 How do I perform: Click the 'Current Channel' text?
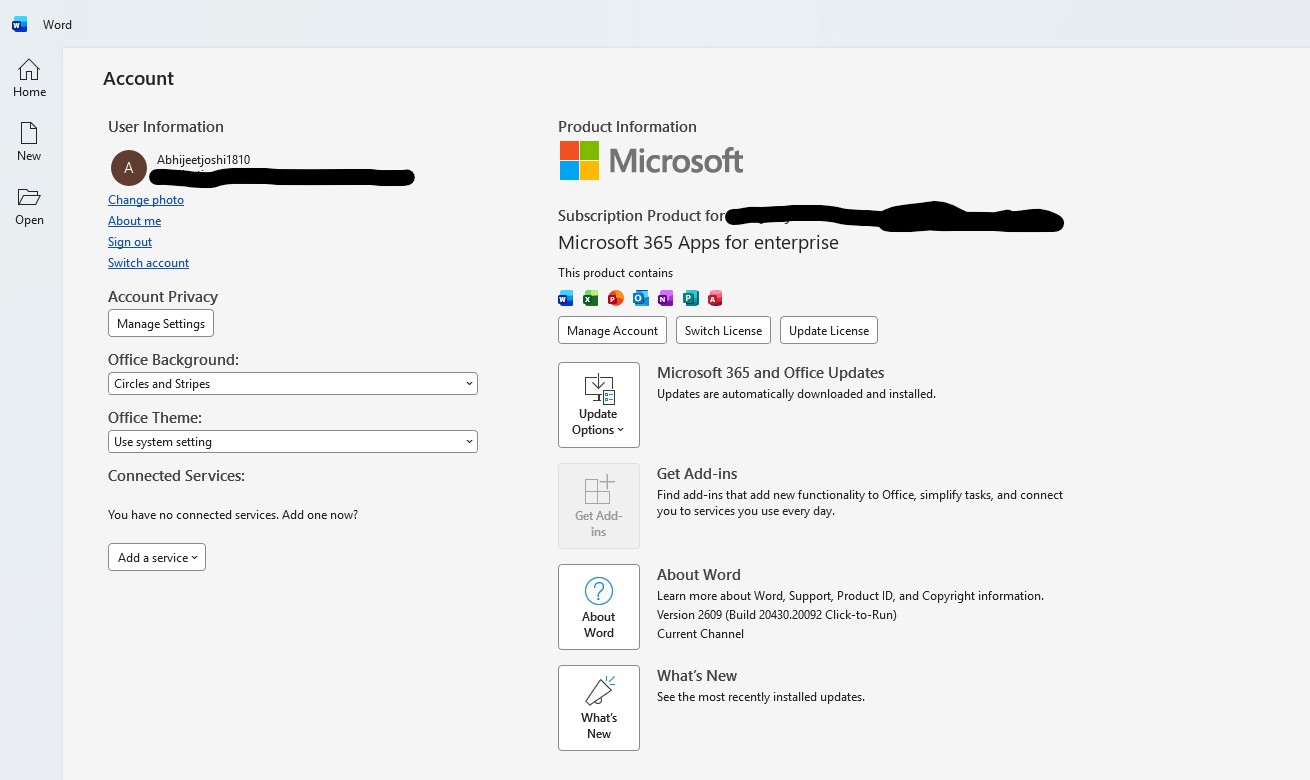tap(700, 634)
